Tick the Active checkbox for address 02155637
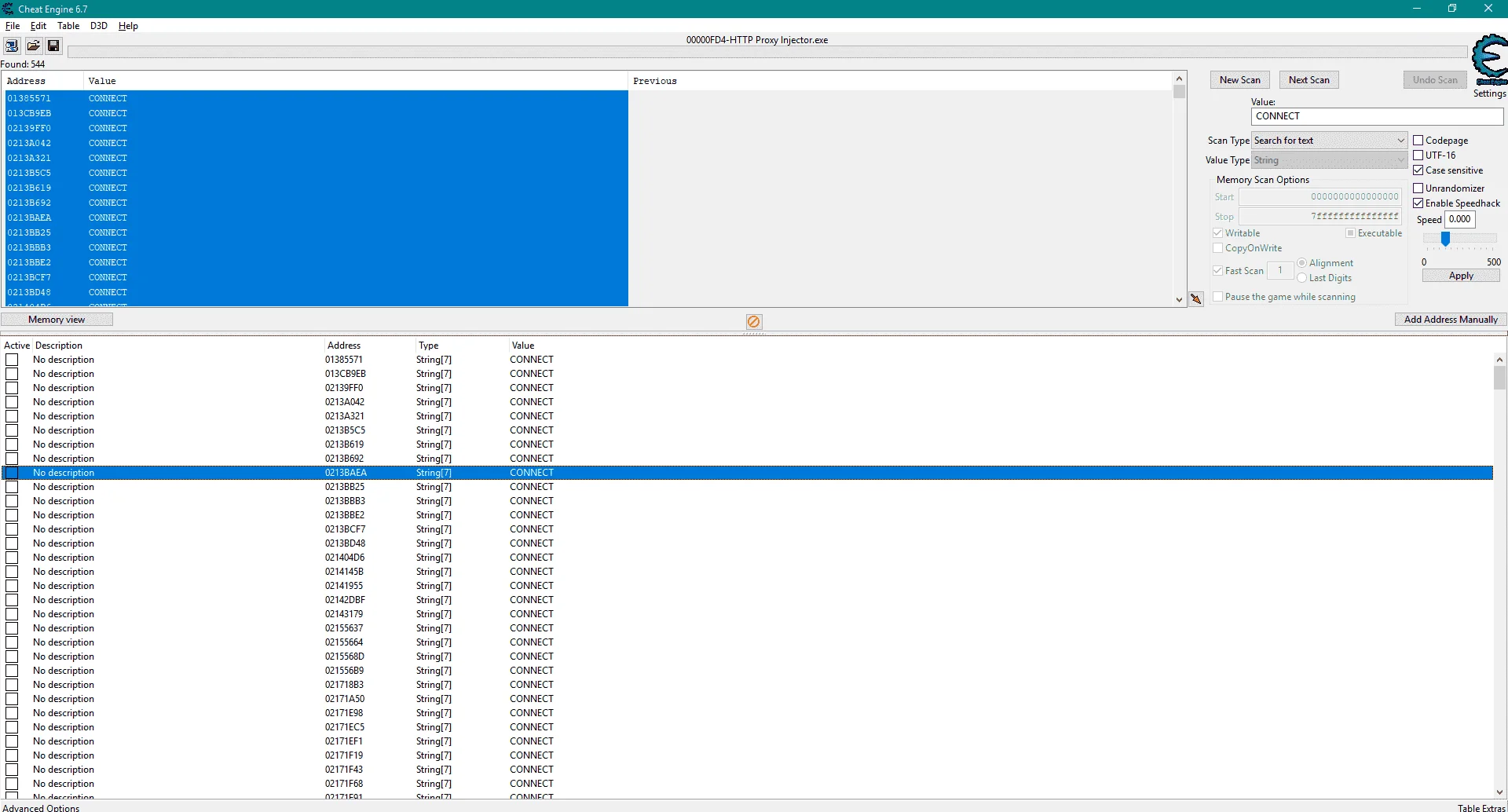This screenshot has width=1508, height=812. pyautogui.click(x=12, y=628)
